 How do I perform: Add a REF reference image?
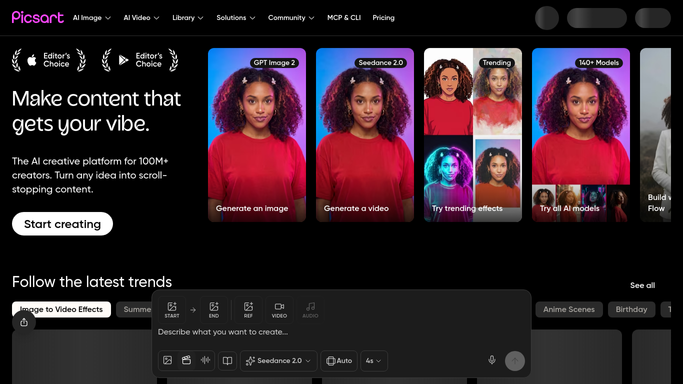(248, 310)
